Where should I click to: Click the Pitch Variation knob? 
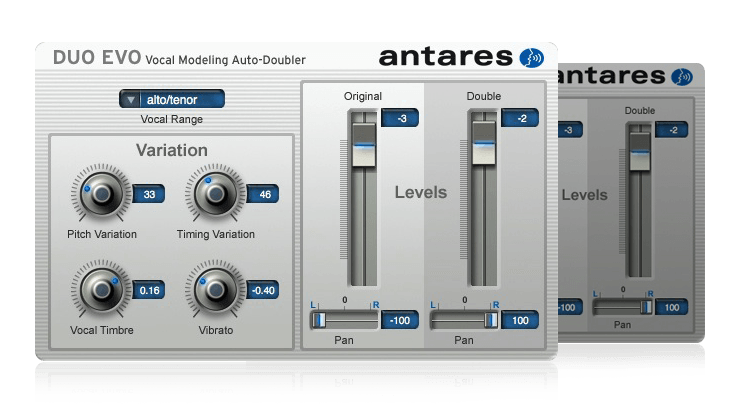[101, 193]
